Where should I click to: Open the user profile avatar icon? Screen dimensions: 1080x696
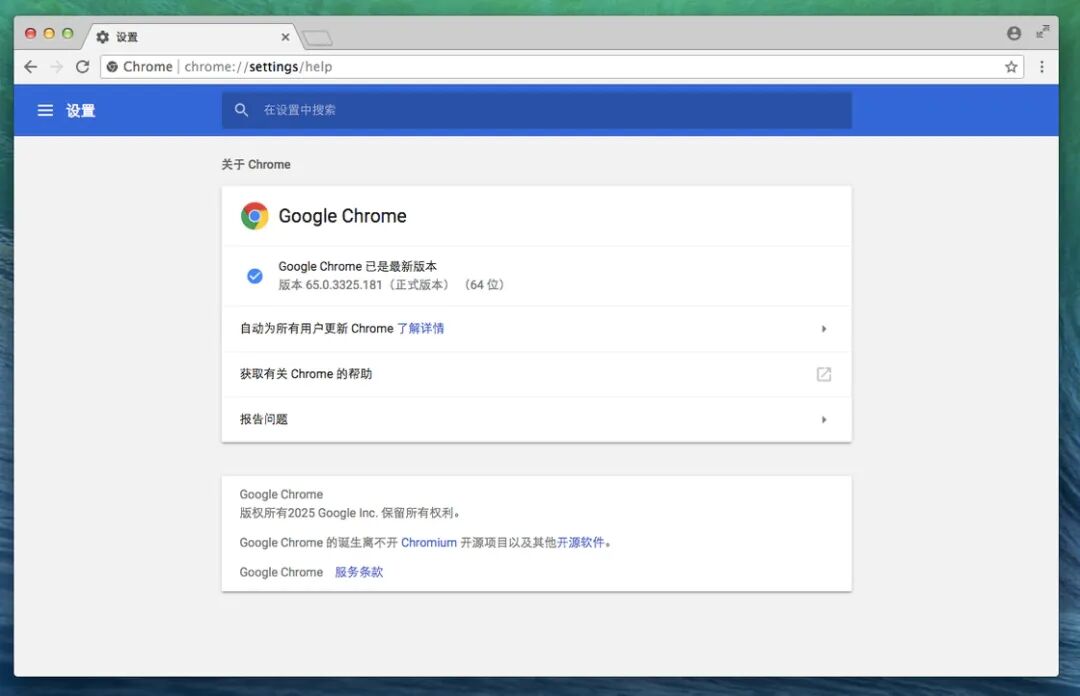coord(1014,33)
